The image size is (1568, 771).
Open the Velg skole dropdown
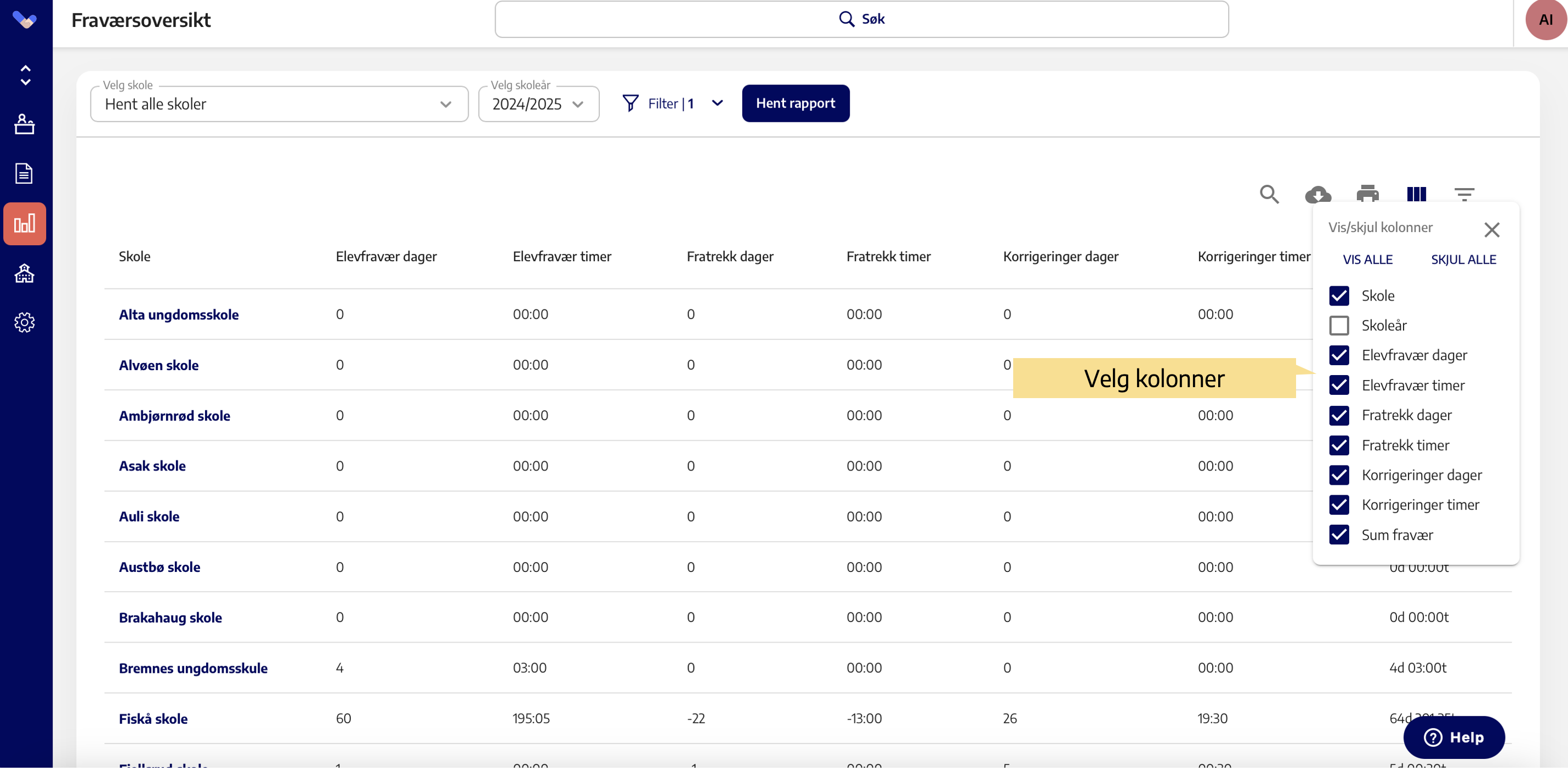[279, 104]
